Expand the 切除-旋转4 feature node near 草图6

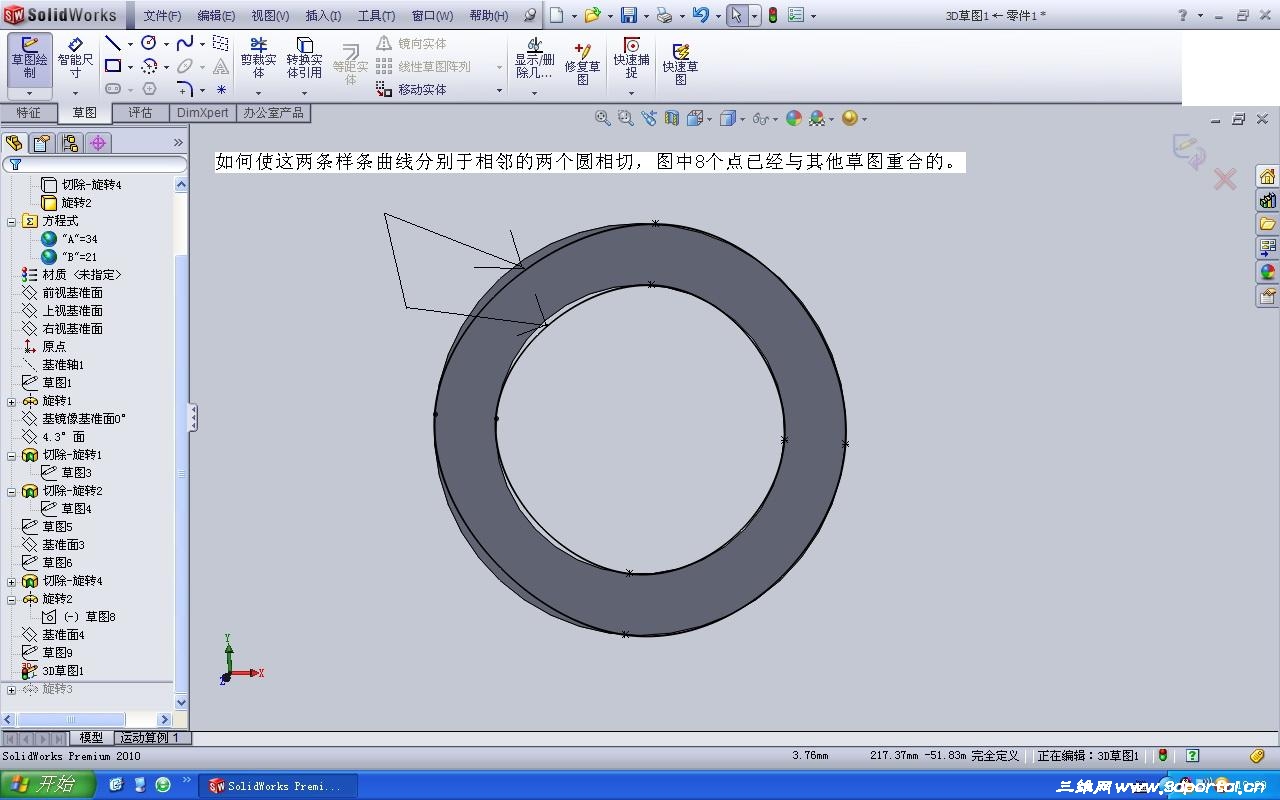click(x=12, y=581)
